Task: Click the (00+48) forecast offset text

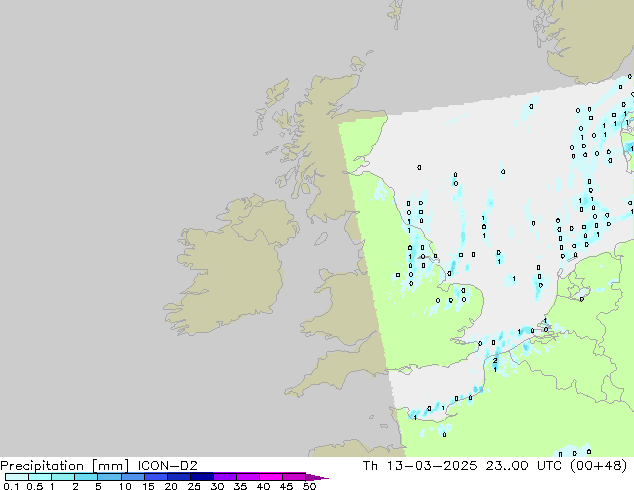Action: click(x=601, y=466)
